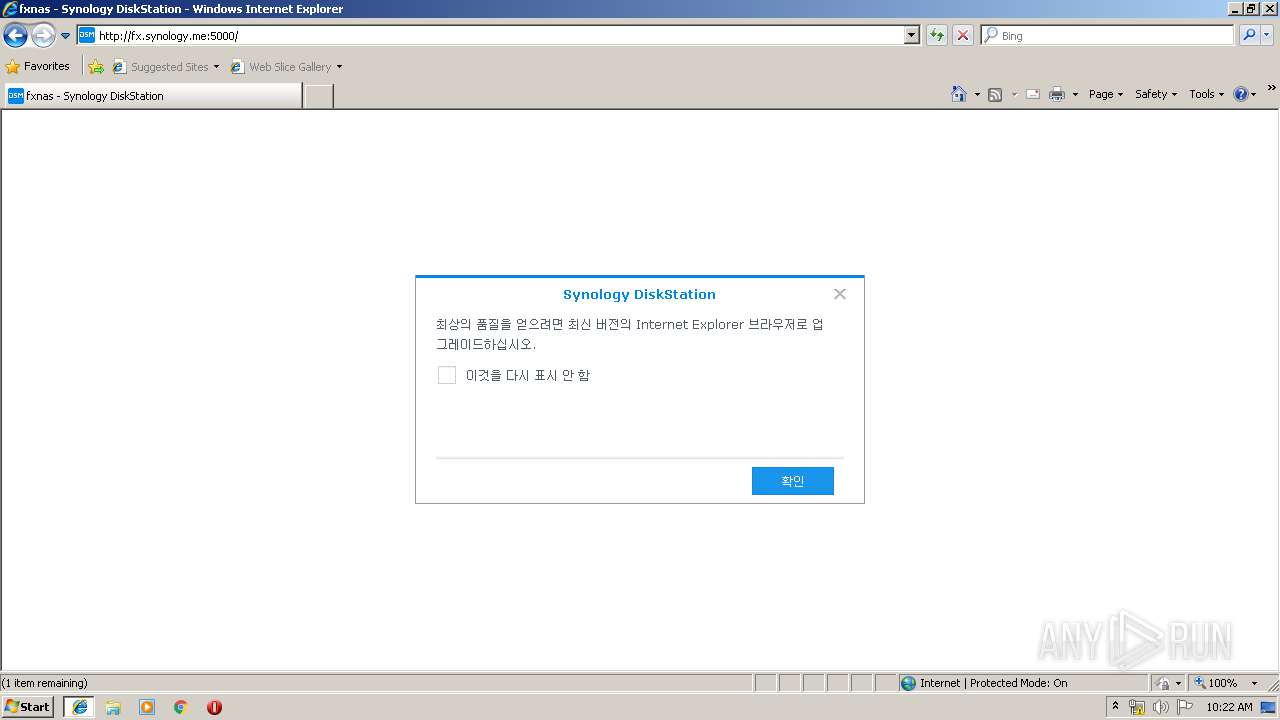The height and width of the screenshot is (720, 1280).
Task: Click the browser Forward arrow button
Action: tap(43, 36)
